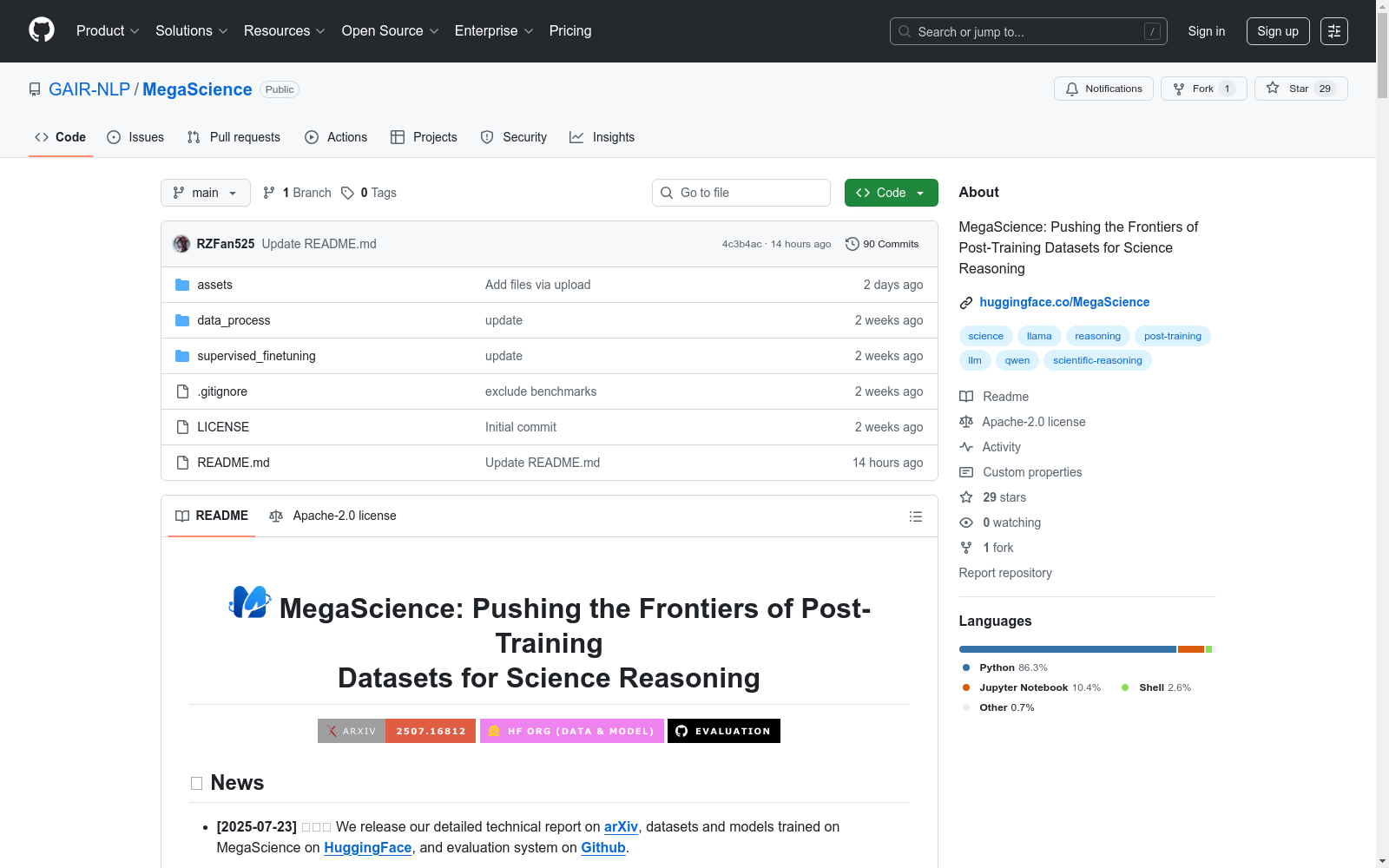Screen dimensions: 1389x868
Task: Click the Notifications bell icon
Action: pos(1072,89)
